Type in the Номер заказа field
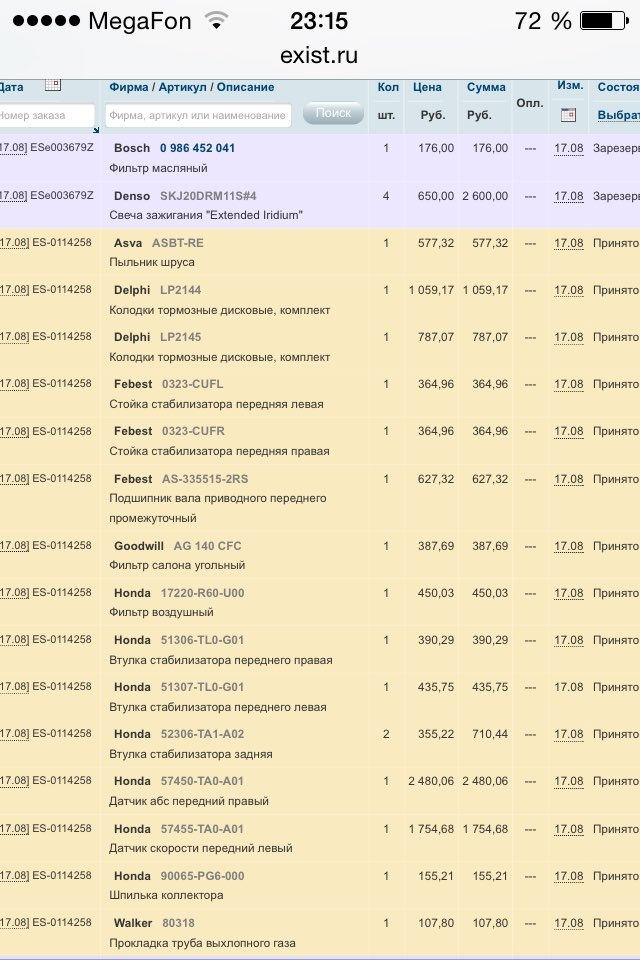This screenshot has width=640, height=960. point(46,115)
